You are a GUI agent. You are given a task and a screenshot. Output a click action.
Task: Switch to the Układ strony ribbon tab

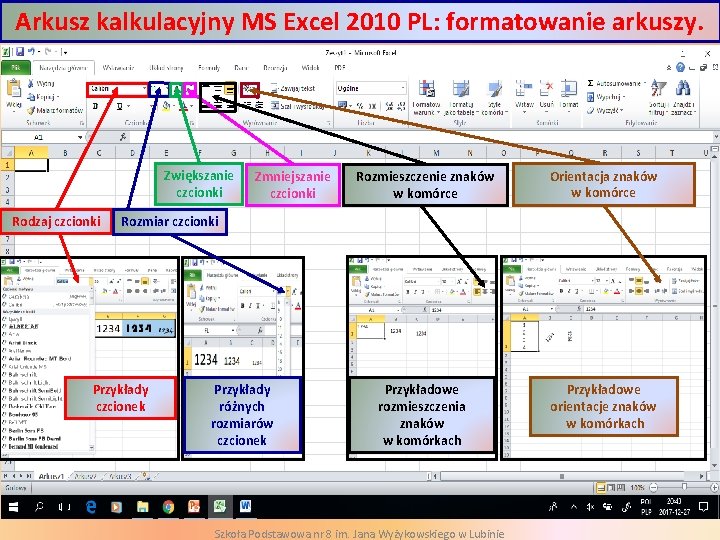tap(166, 68)
